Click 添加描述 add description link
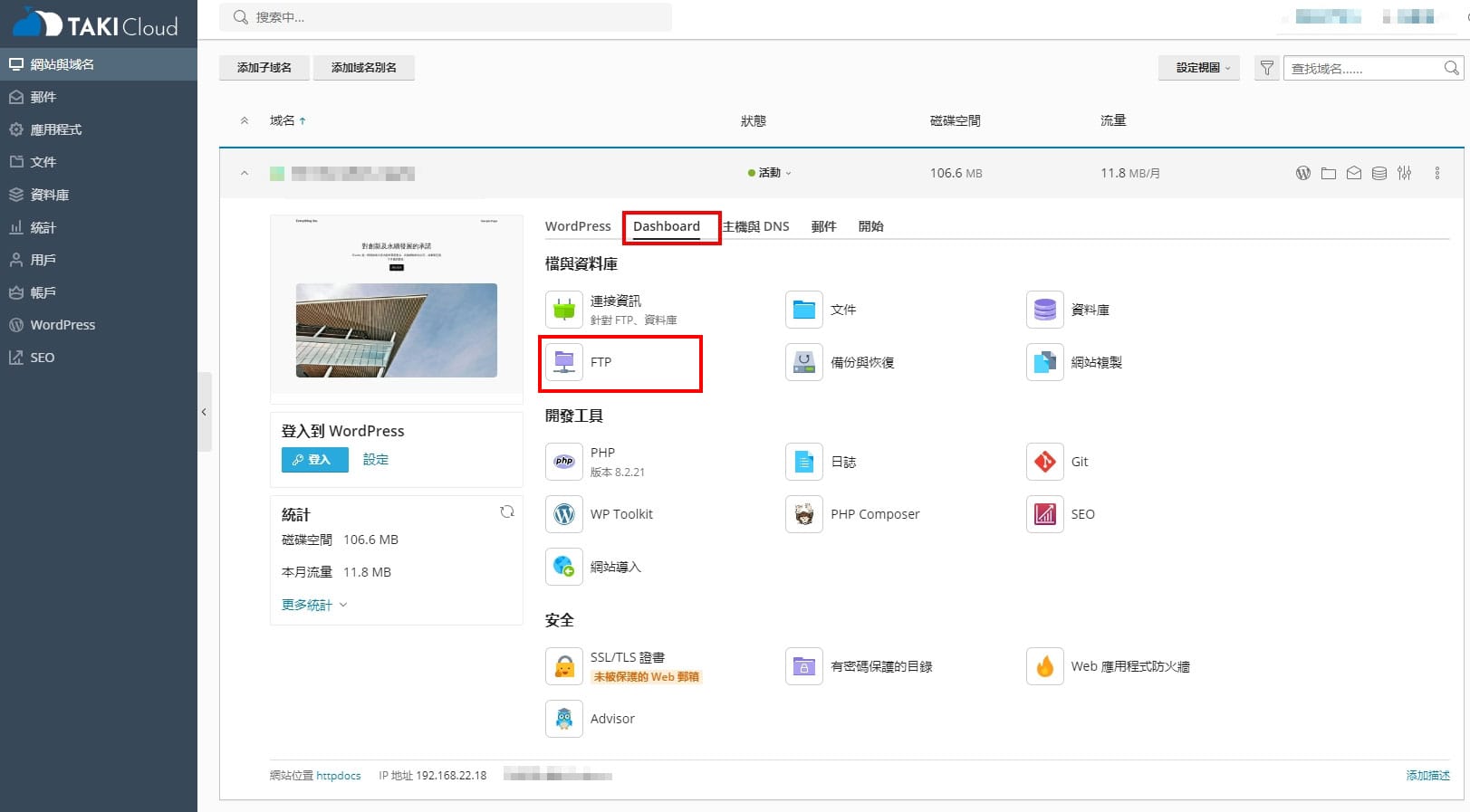 pyautogui.click(x=1428, y=776)
